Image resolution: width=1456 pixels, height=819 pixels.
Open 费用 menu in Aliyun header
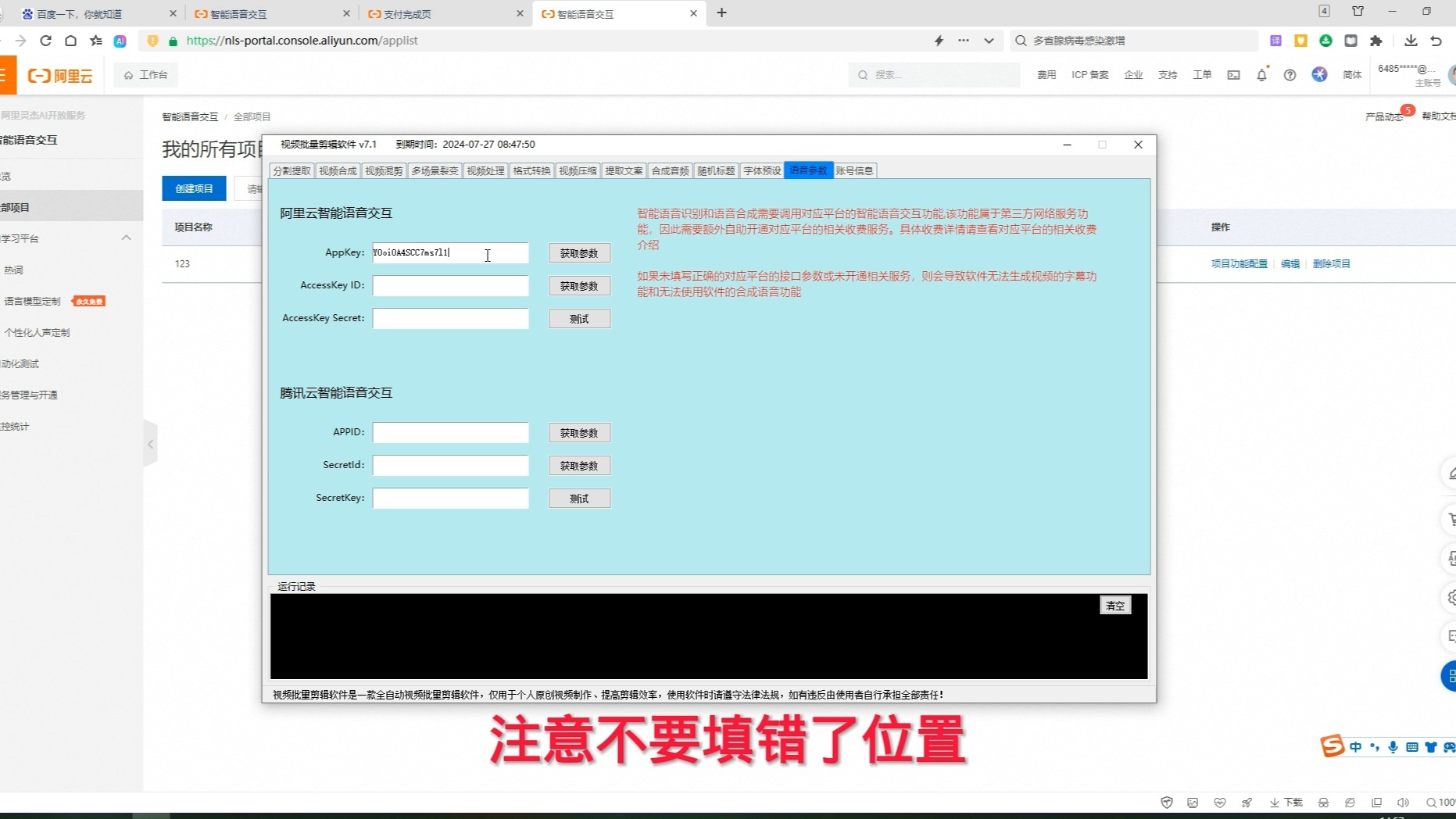tap(1046, 75)
